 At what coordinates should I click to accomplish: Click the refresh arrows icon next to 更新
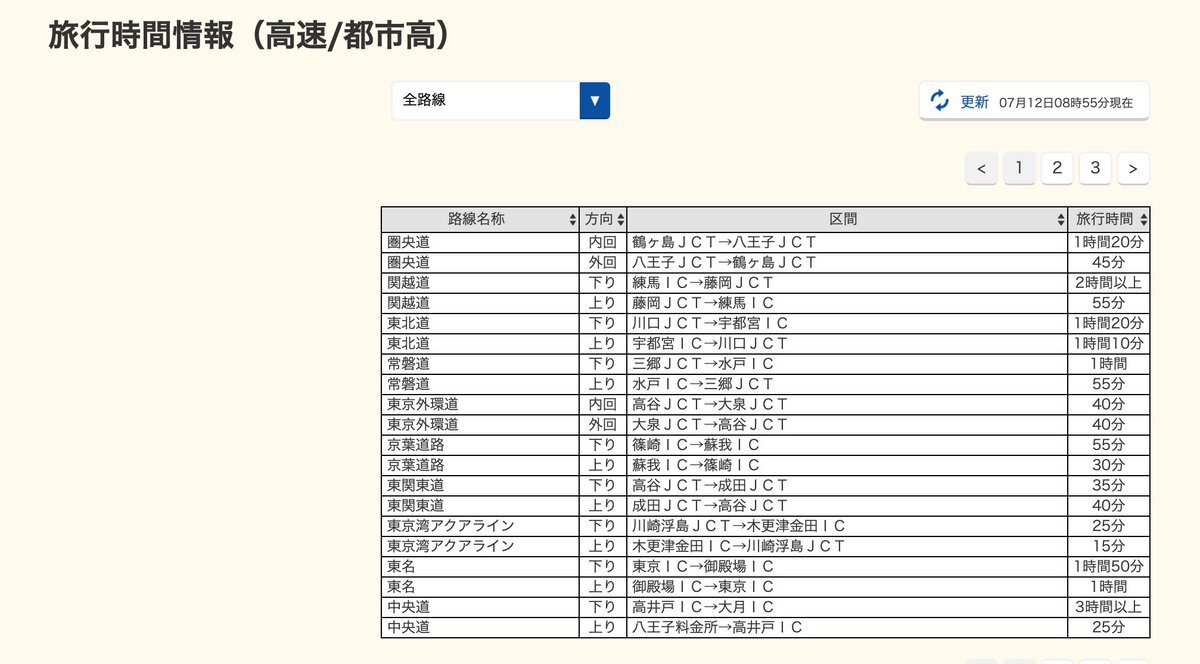coord(939,100)
